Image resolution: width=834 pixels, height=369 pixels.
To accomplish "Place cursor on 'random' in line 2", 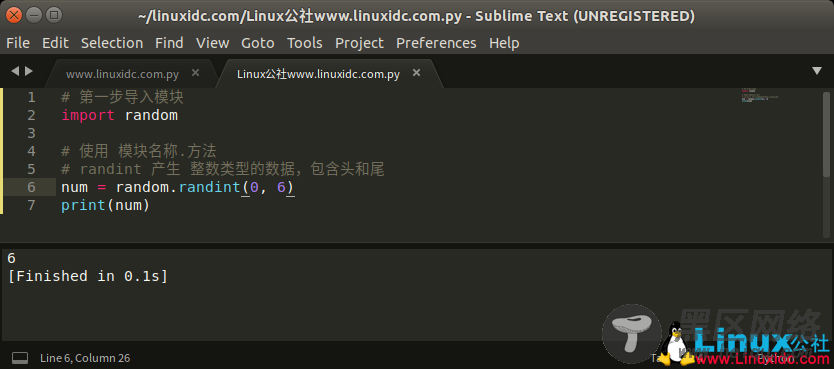I will coord(151,115).
